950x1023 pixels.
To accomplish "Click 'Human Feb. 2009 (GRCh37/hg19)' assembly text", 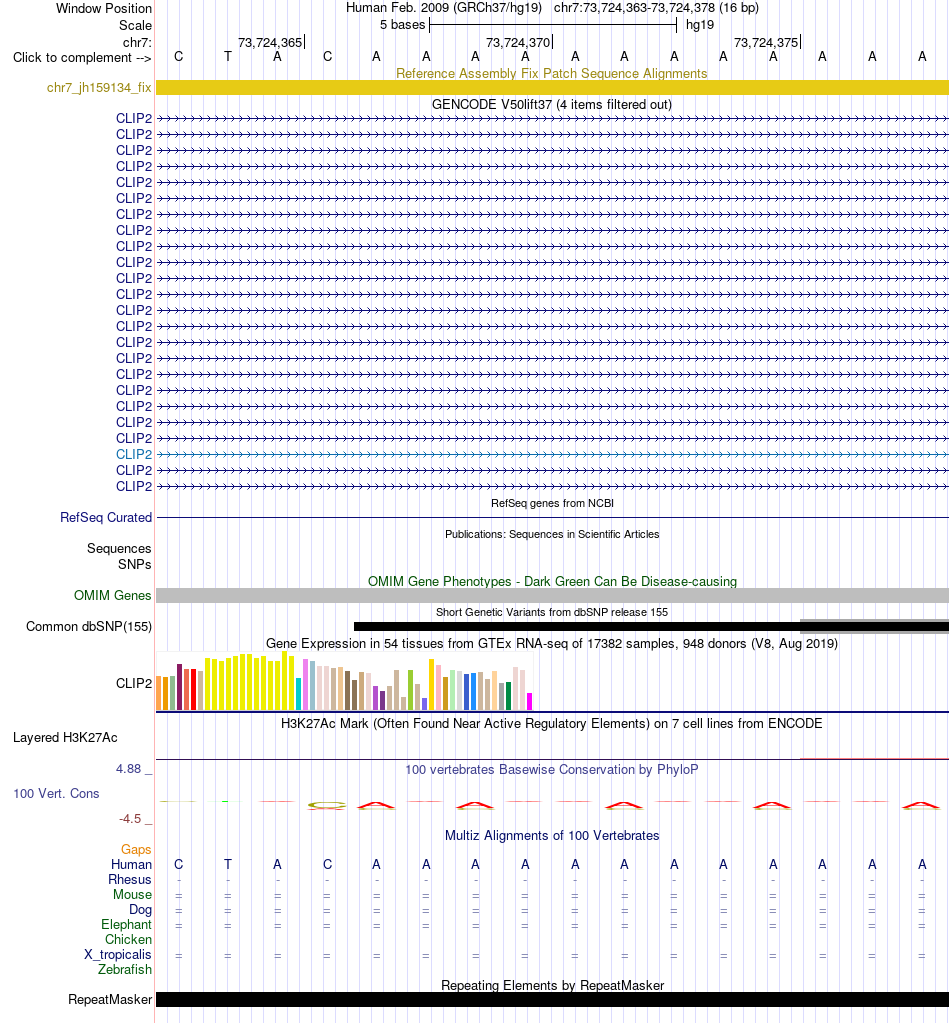I will pos(444,8).
